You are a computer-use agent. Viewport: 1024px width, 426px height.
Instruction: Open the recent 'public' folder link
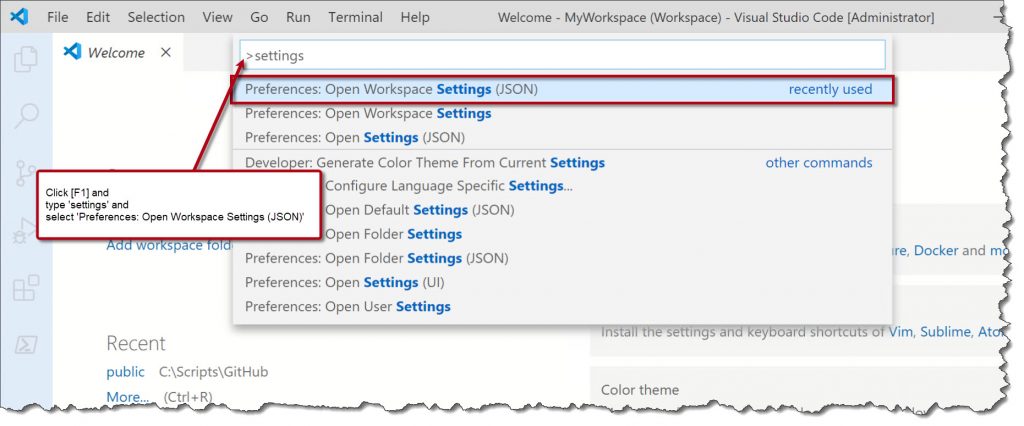(125, 372)
